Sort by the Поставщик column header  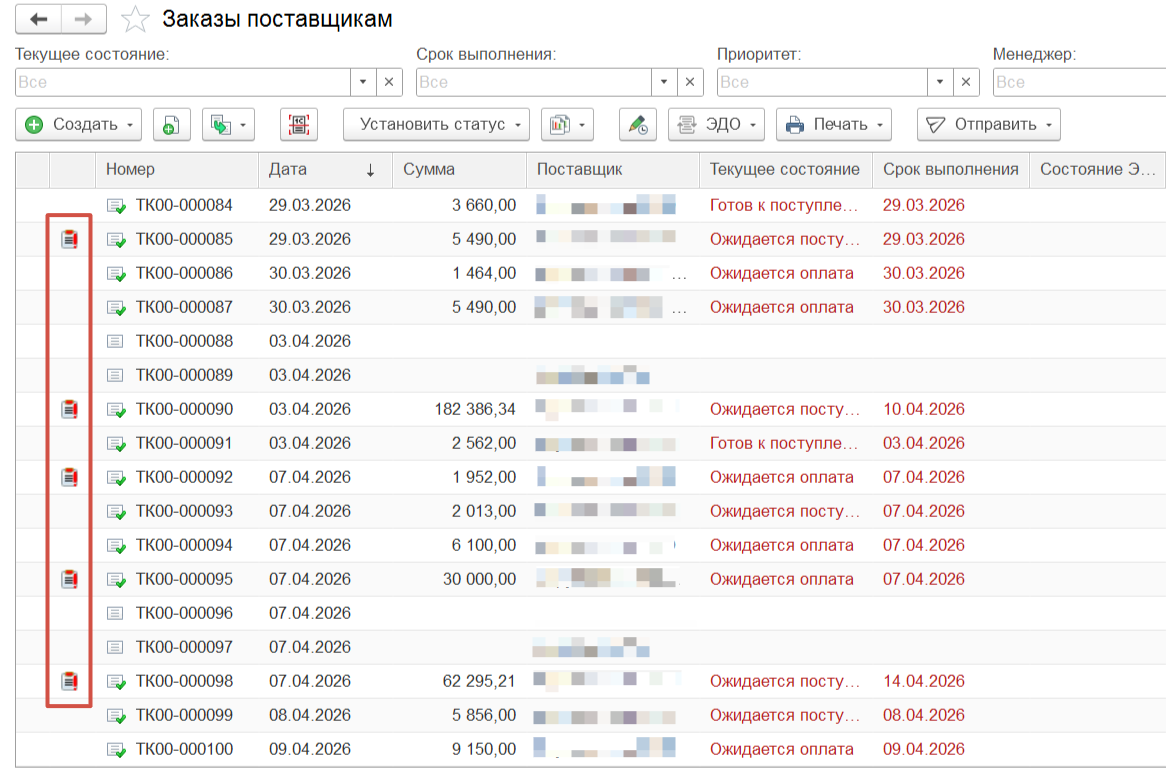coord(612,170)
